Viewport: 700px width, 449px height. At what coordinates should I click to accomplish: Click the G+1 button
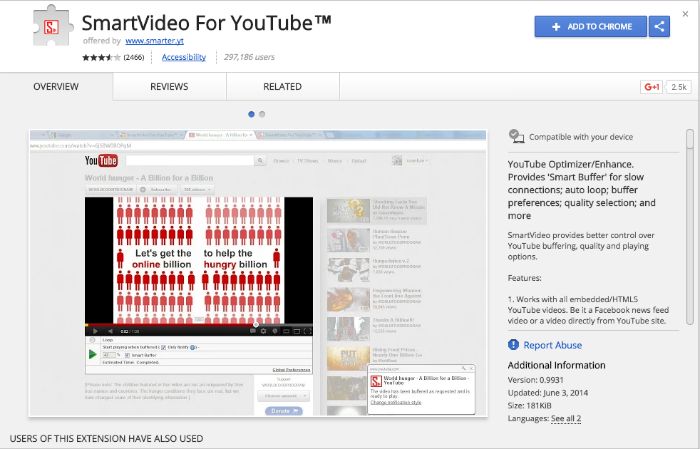651,87
